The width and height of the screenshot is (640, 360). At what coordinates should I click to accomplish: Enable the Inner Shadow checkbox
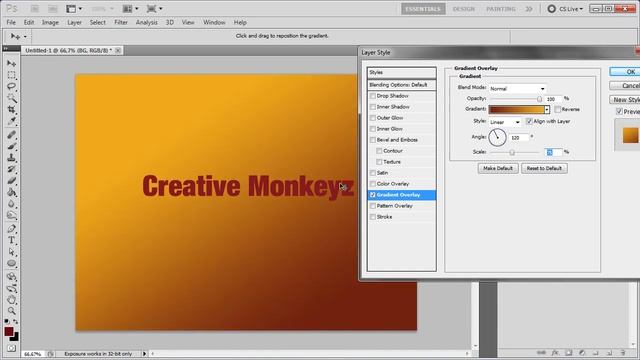(x=373, y=107)
